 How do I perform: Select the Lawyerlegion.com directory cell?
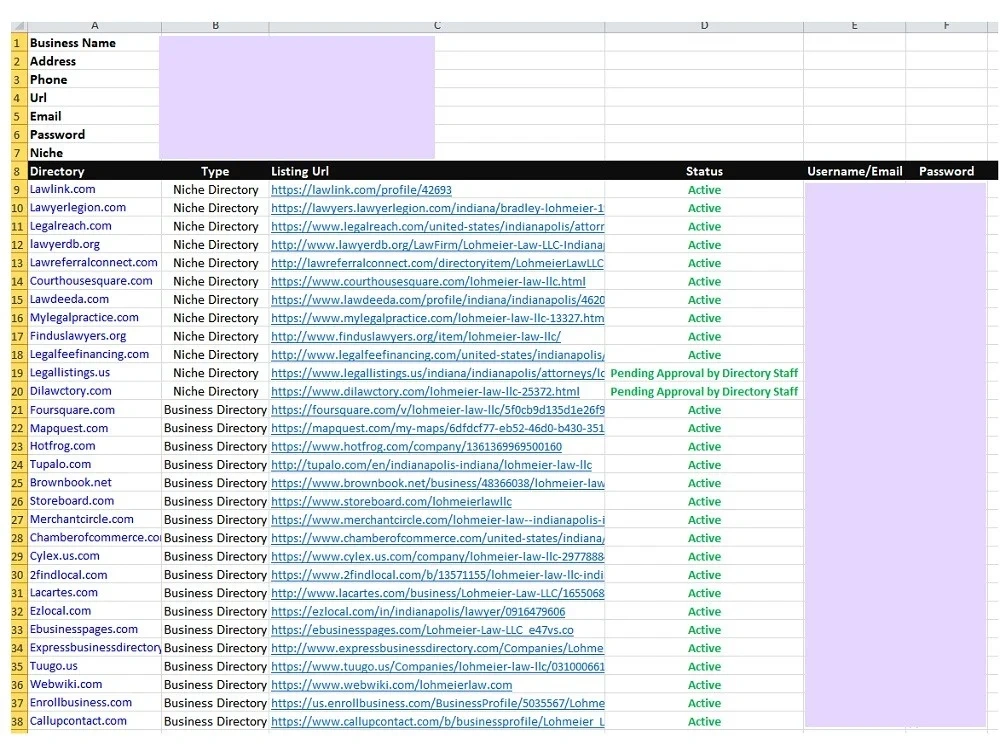94,208
